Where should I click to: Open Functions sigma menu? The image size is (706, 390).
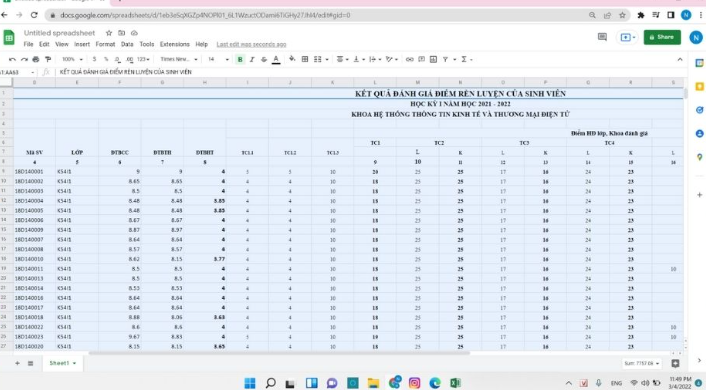click(466, 59)
